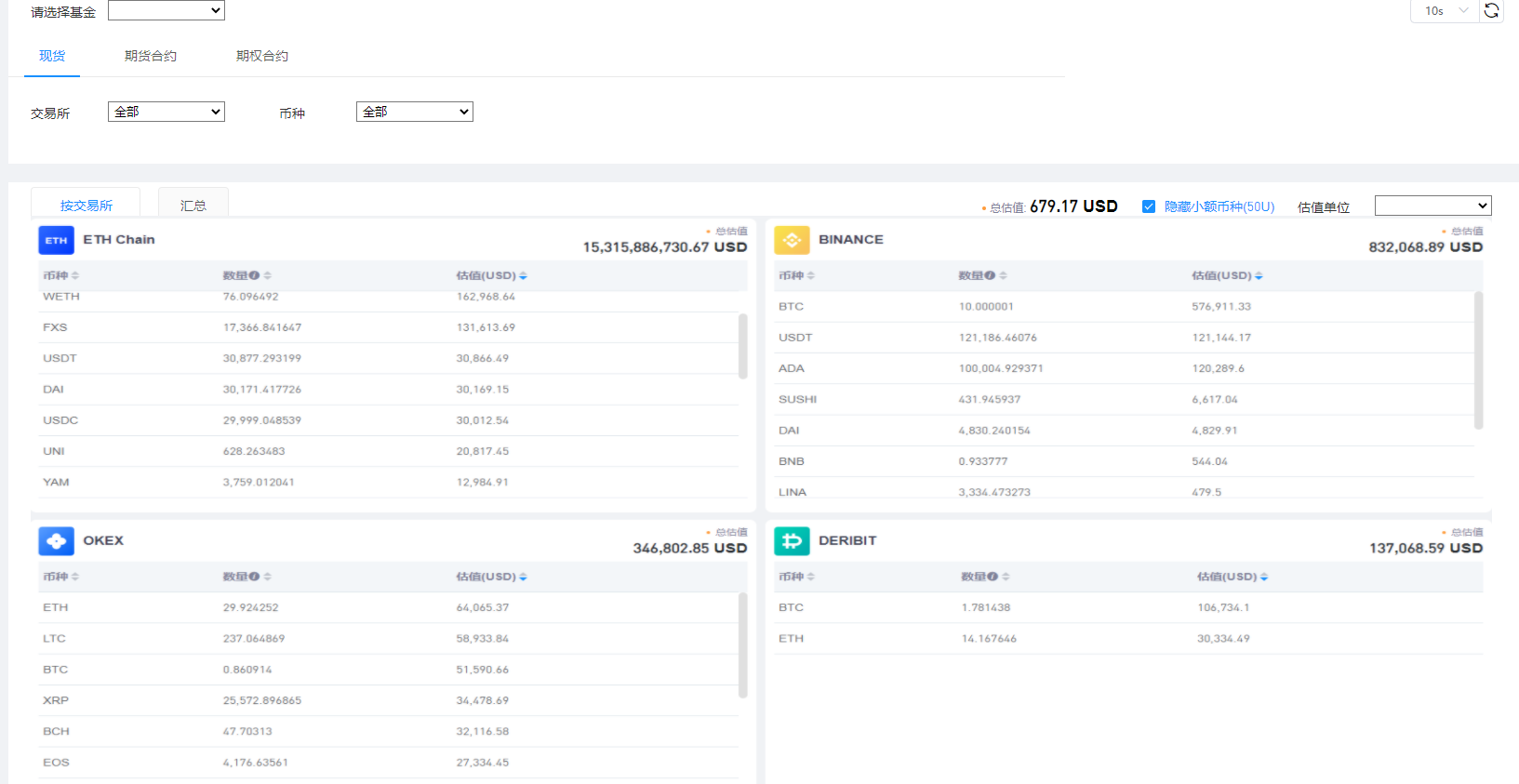1519x784 pixels.
Task: Click ETH Chain total 15,315,886,730.67 USD
Action: 665,247
